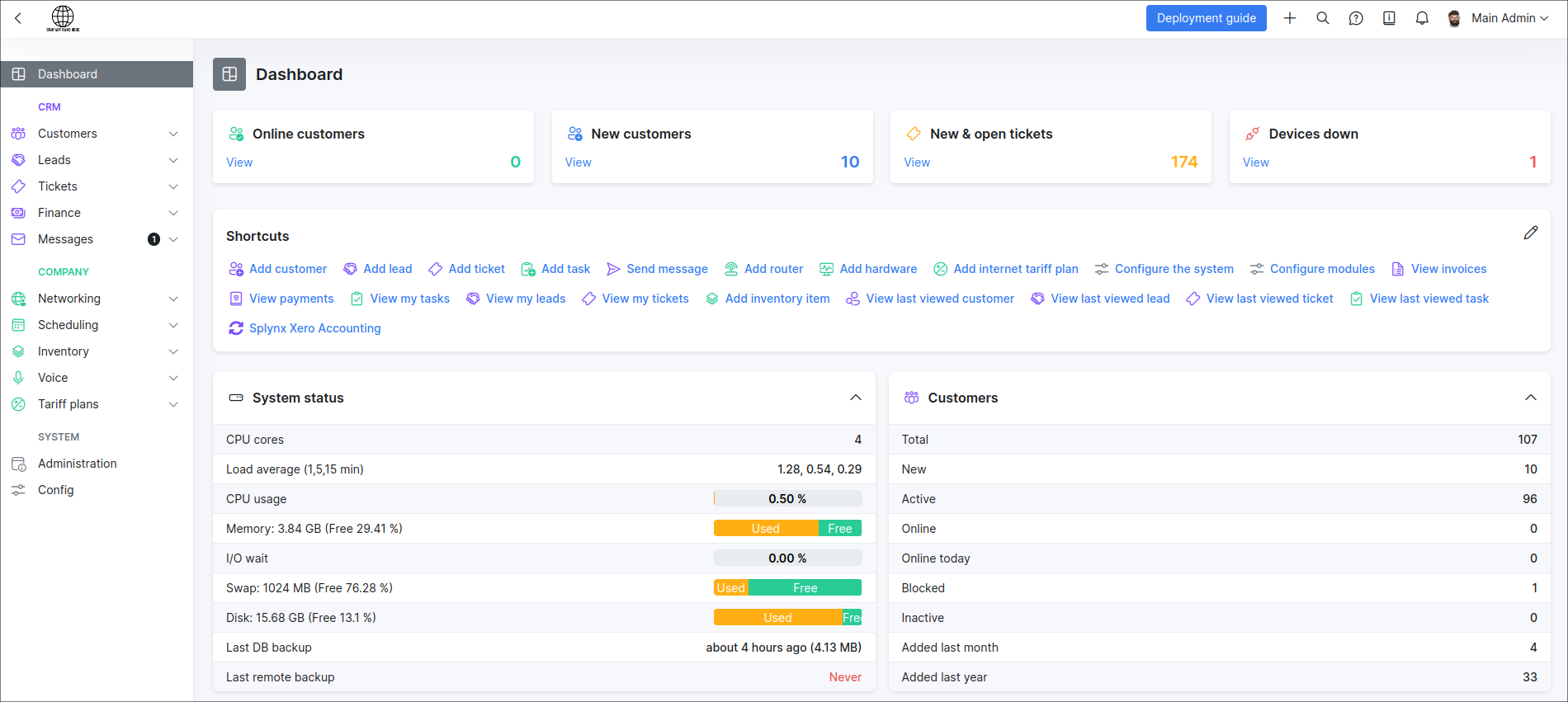Viewport: 1568px width, 702px height.
Task: Select Config in the sidebar
Action: coord(55,490)
